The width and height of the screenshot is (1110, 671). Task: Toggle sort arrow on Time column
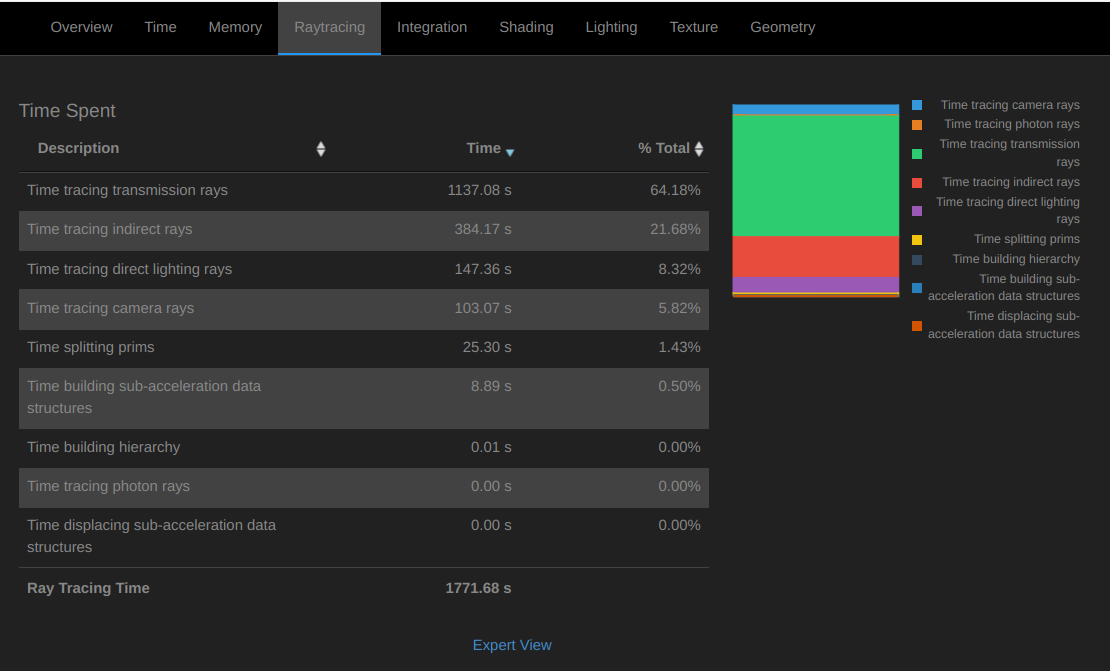pyautogui.click(x=510, y=152)
